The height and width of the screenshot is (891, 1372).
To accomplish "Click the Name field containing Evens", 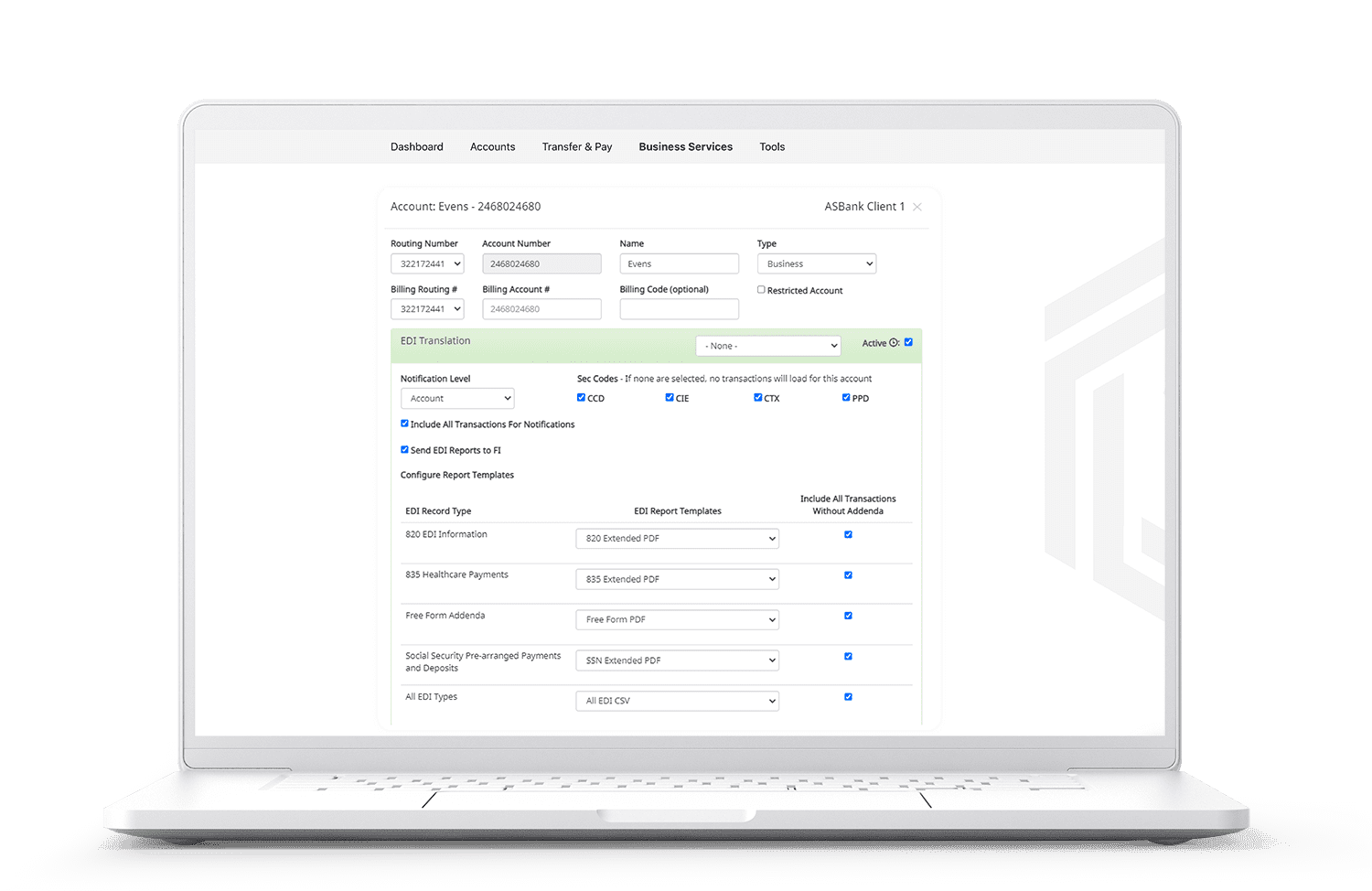I will point(679,263).
